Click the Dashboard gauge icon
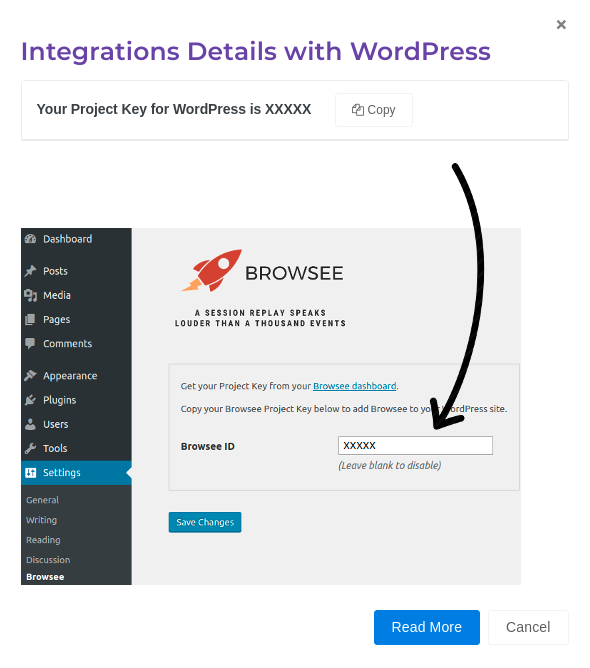Image resolution: width=590 pixels, height=668 pixels. pos(30,239)
